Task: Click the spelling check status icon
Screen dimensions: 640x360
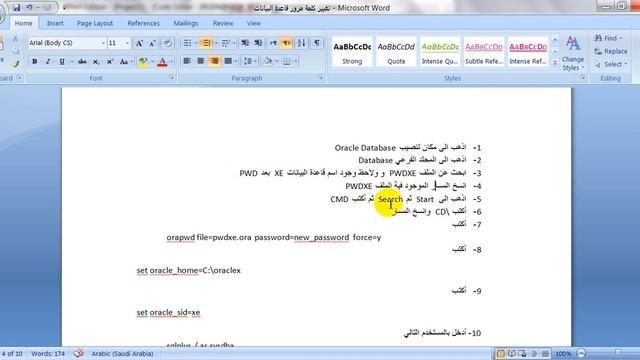Action: click(x=78, y=353)
